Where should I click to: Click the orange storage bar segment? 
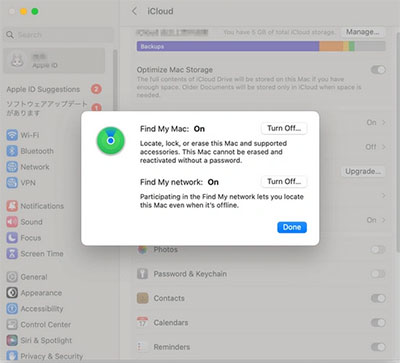[331, 46]
